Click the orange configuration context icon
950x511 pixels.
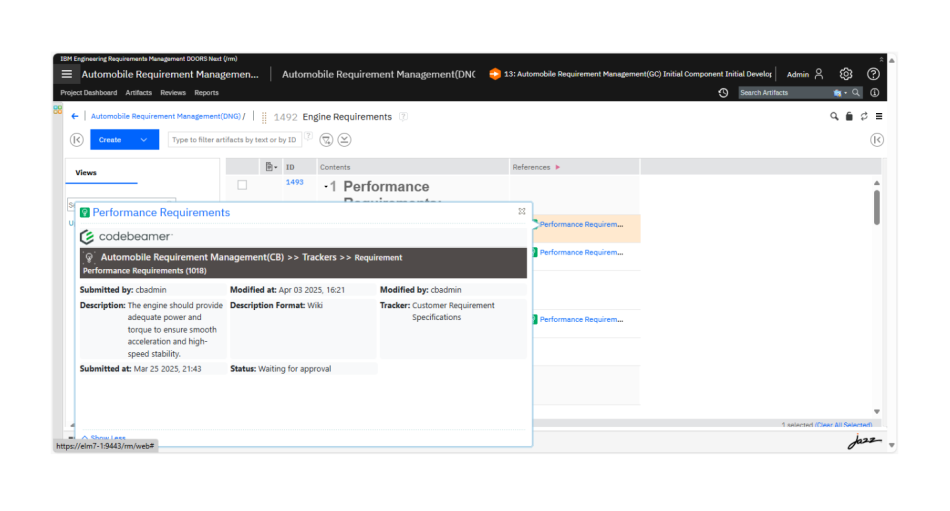tap(495, 74)
